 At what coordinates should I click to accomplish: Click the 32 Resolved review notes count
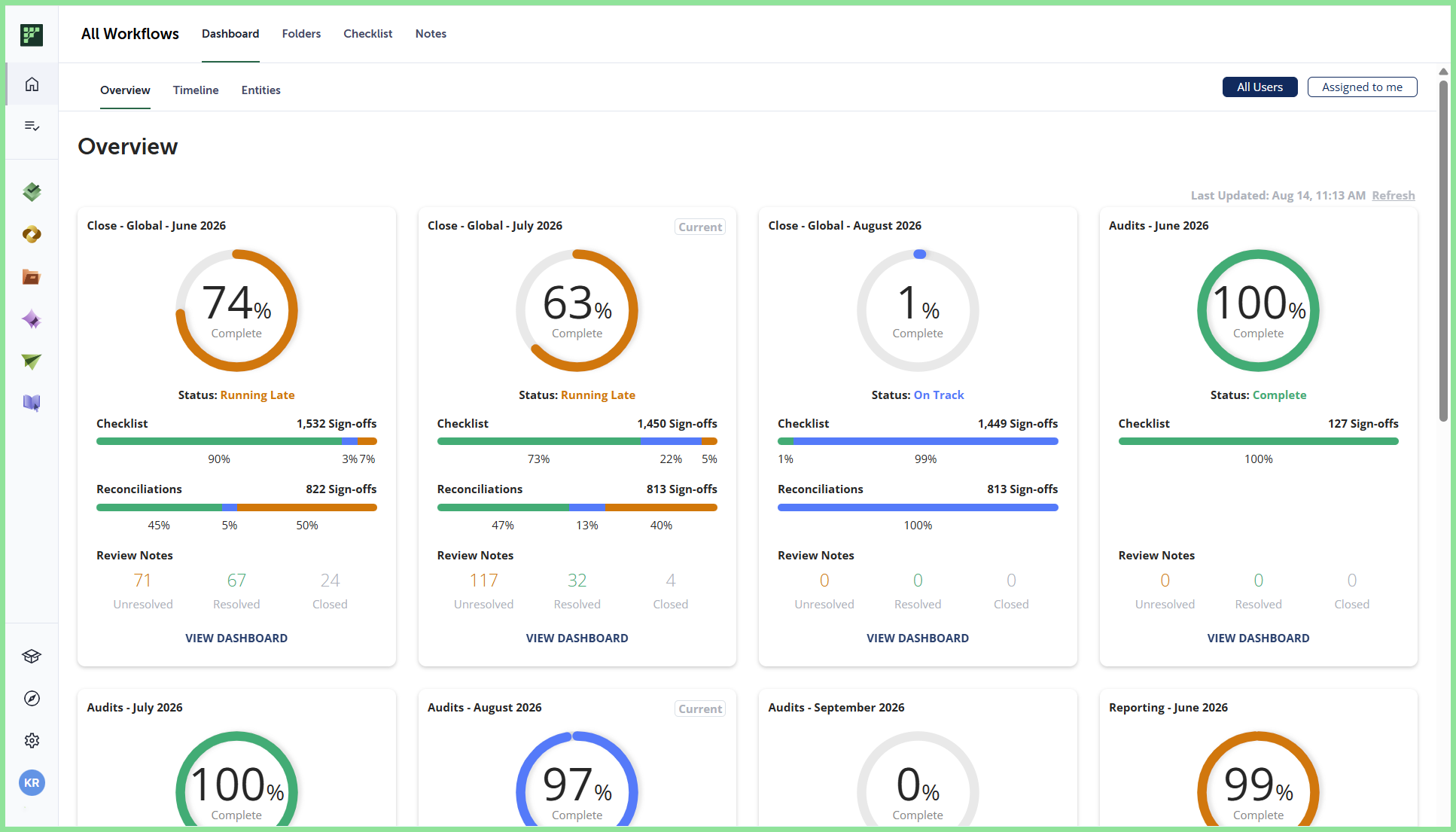click(x=577, y=581)
